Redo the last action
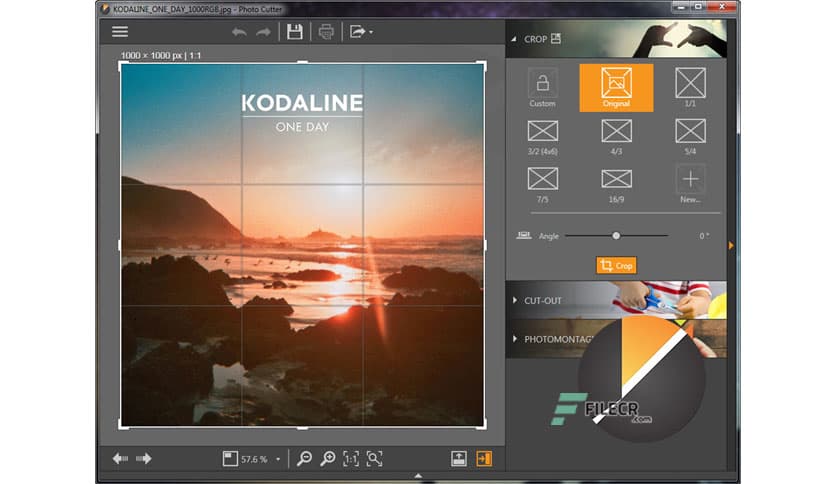Viewport: 836px width, 484px height. tap(263, 33)
